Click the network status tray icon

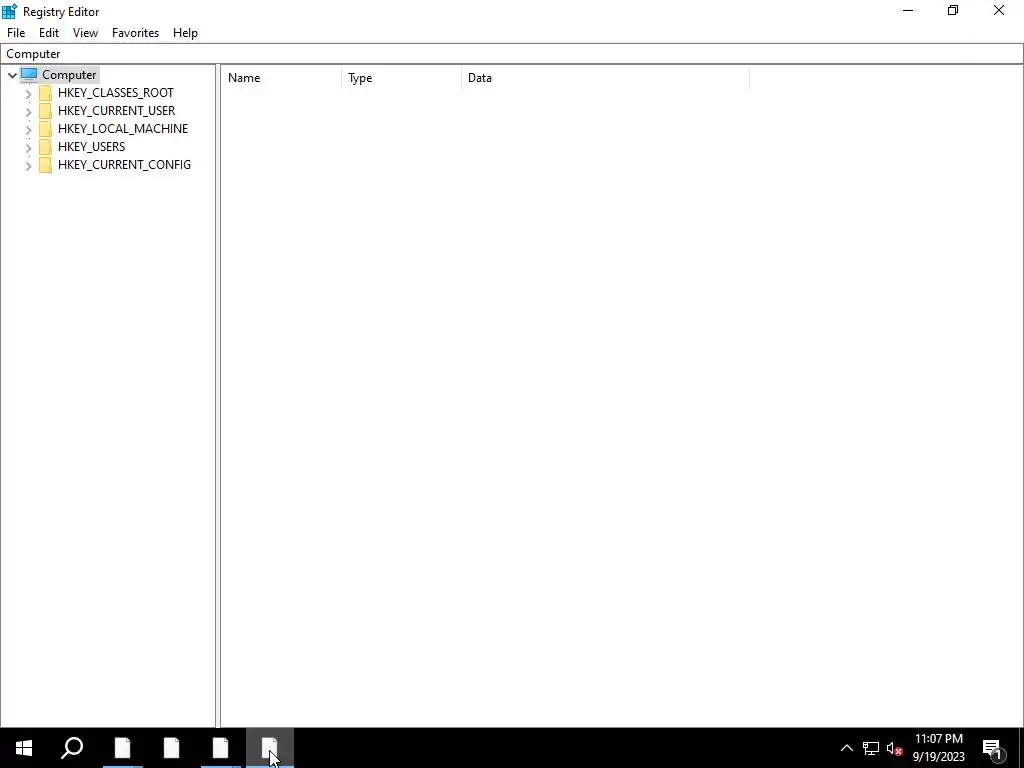[871, 748]
